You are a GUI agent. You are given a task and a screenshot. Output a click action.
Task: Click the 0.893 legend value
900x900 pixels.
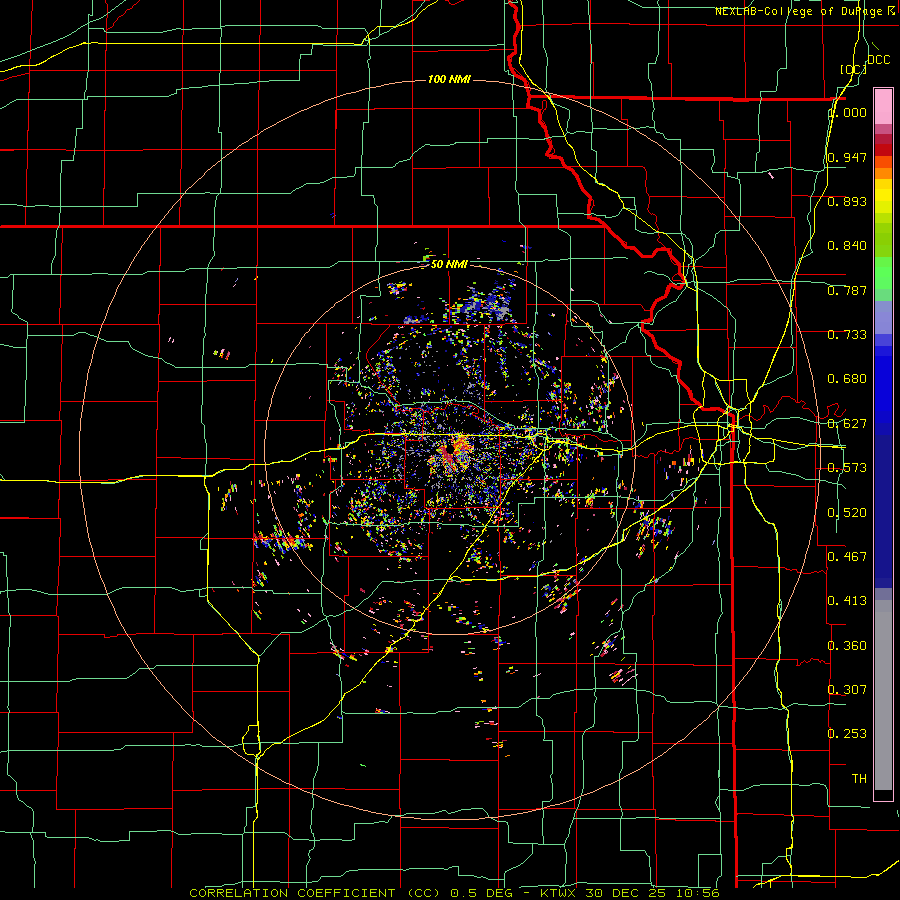(x=847, y=201)
